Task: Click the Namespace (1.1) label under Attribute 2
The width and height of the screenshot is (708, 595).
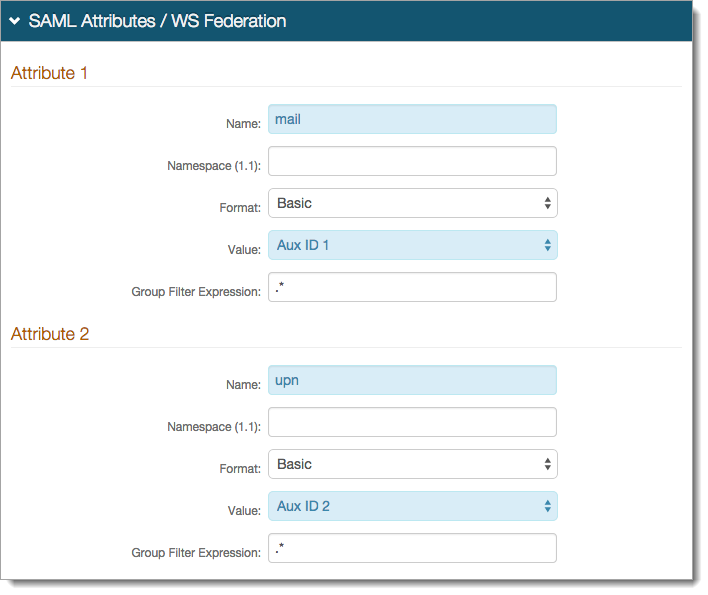Action: 214,427
